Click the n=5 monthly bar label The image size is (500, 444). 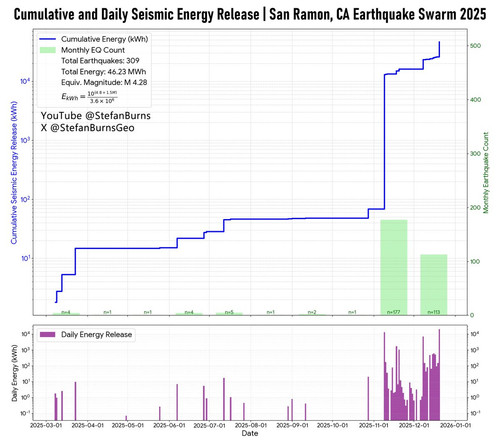pos(229,312)
